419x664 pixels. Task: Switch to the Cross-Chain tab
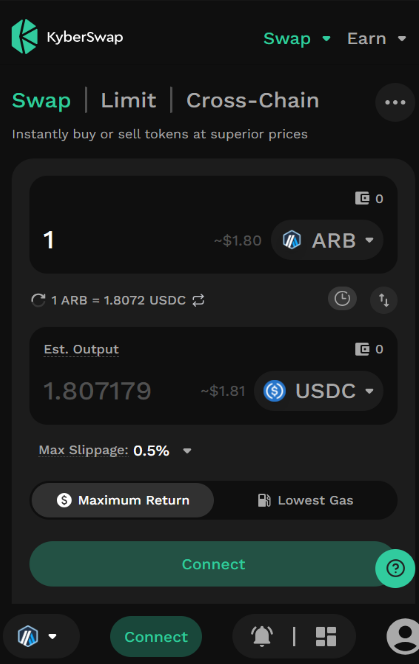pos(253,100)
